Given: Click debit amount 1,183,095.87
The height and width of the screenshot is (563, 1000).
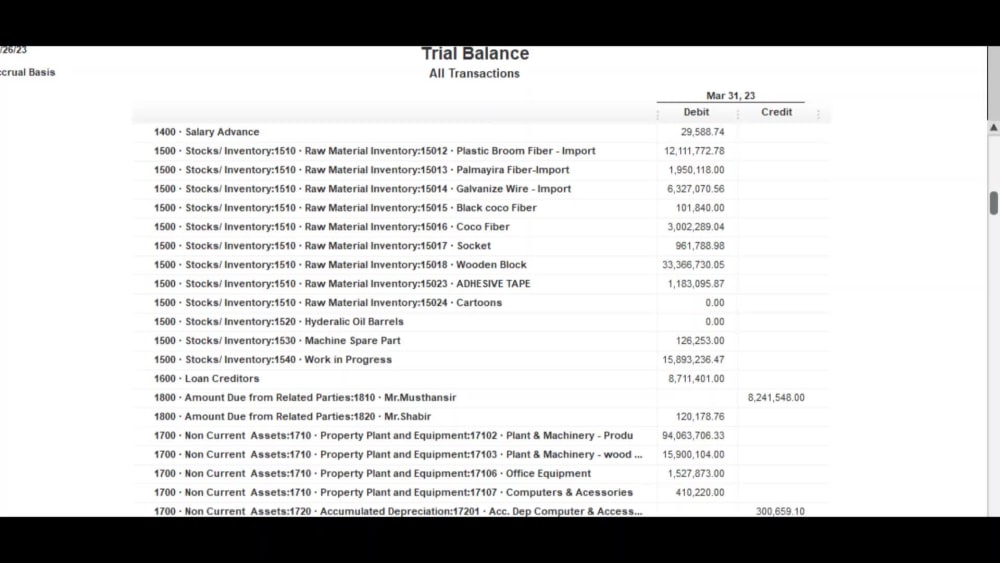Looking at the screenshot, I should click(696, 284).
